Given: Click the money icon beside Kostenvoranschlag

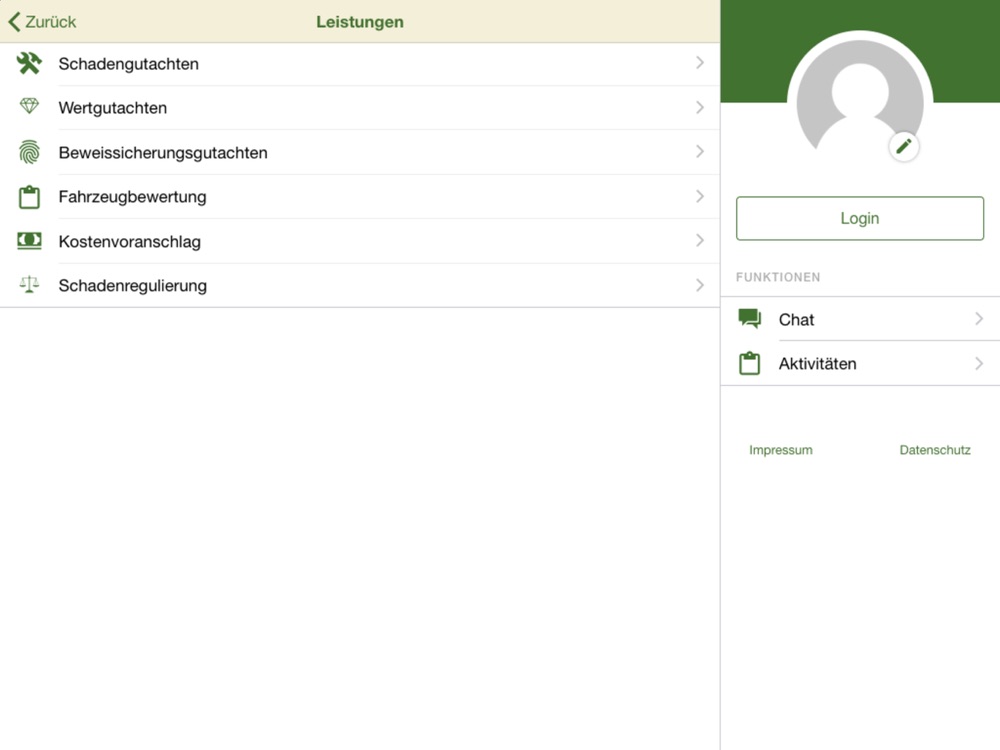Looking at the screenshot, I should (x=29, y=240).
